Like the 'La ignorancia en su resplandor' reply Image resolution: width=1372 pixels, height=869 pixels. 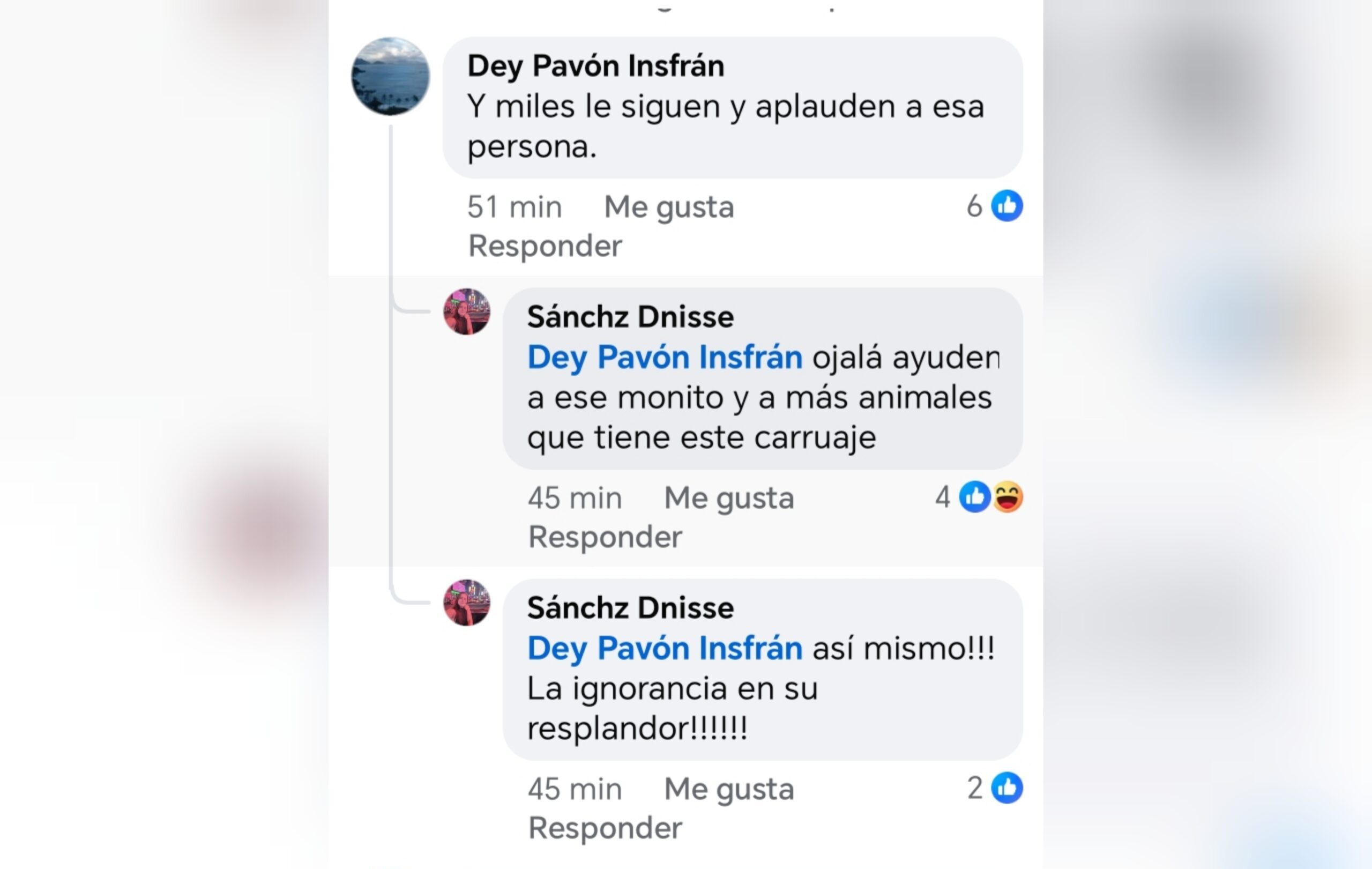click(729, 789)
